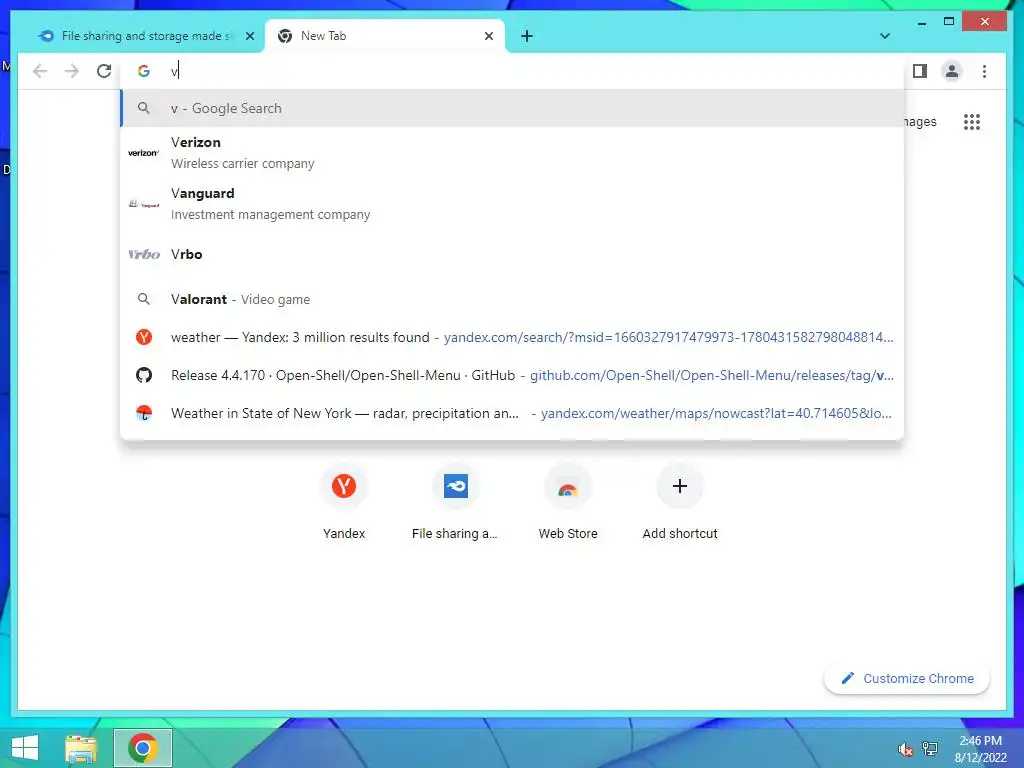Click the Yandex weather umbrella icon

[x=144, y=413]
